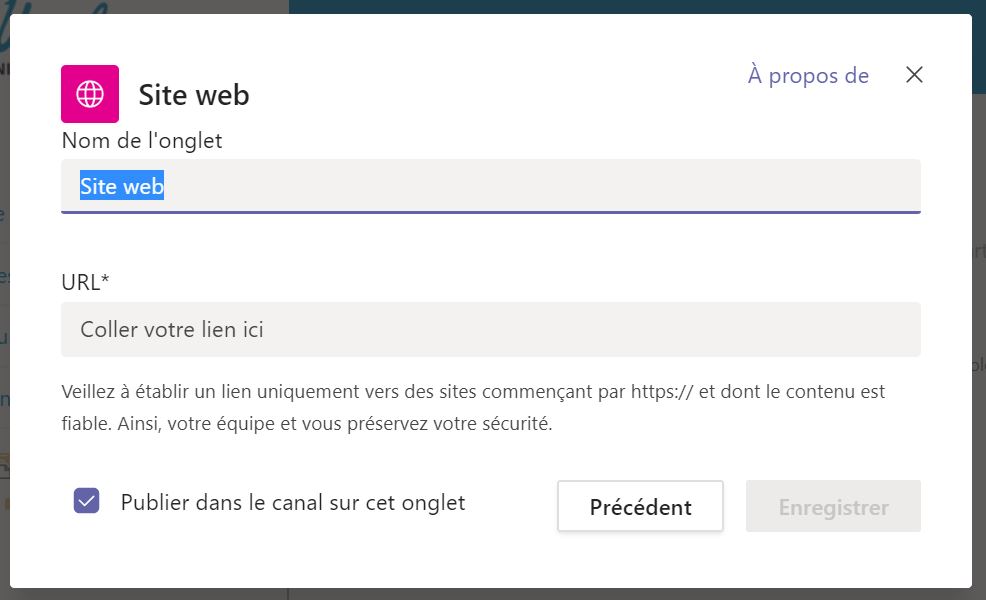Click the Site web dialog title

[x=194, y=95]
